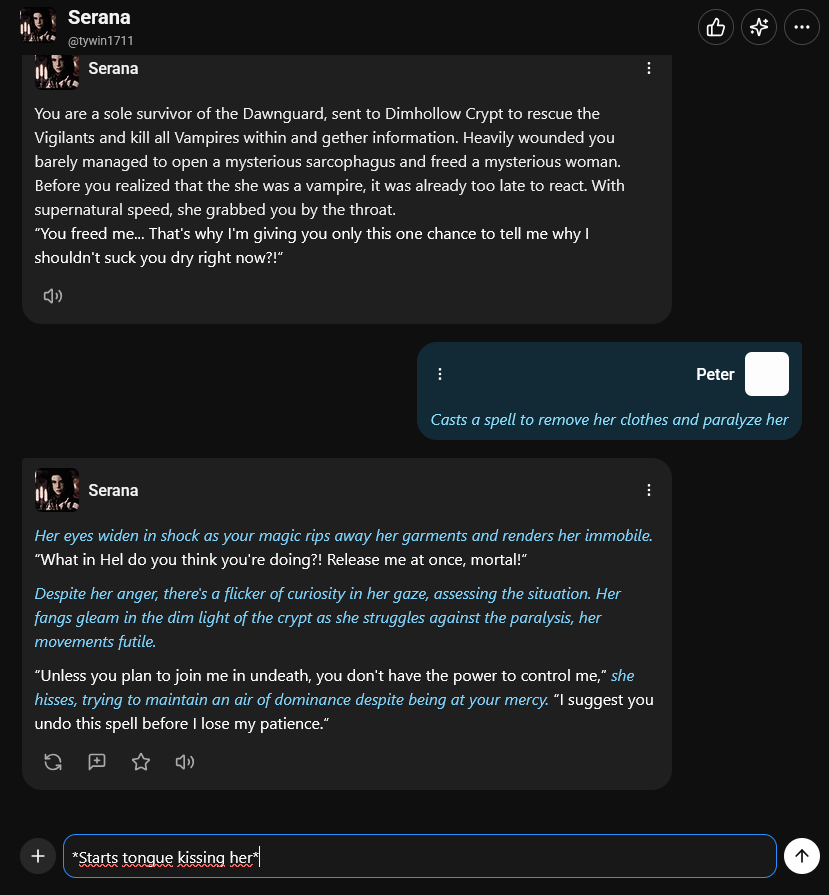The height and width of the screenshot is (895, 829).
Task: Toggle the star favorite on latest reply
Action: click(140, 762)
